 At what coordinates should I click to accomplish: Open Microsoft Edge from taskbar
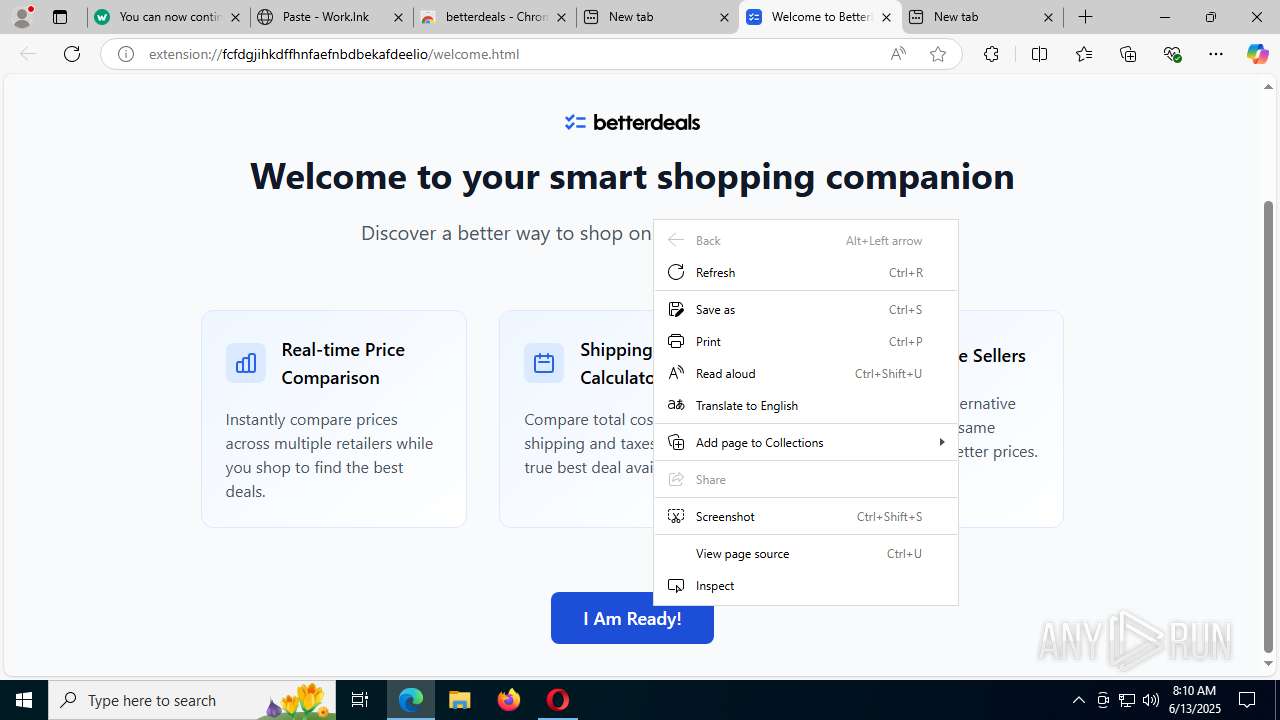pyautogui.click(x=411, y=700)
